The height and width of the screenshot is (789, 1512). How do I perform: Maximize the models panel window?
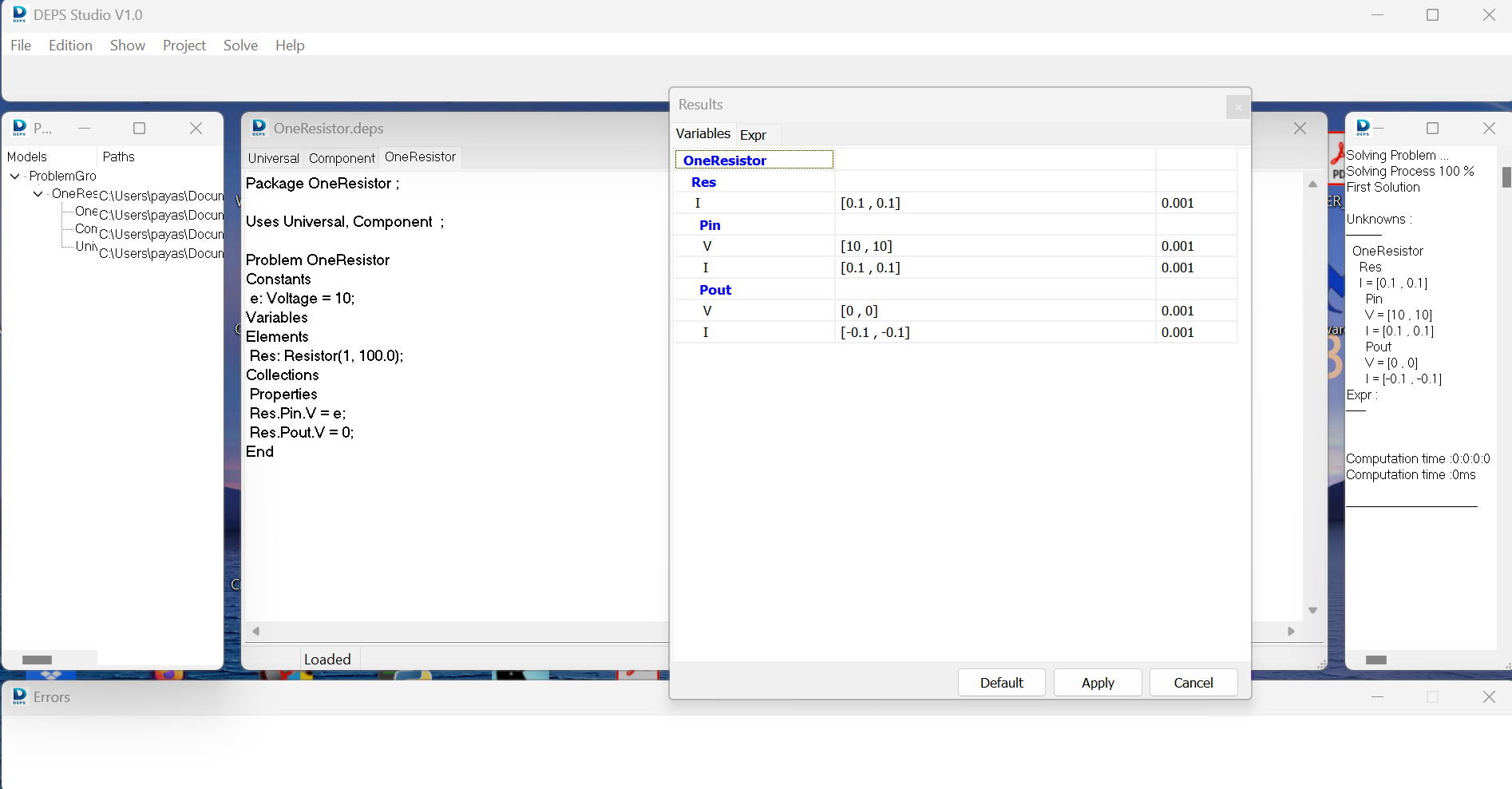(x=140, y=129)
